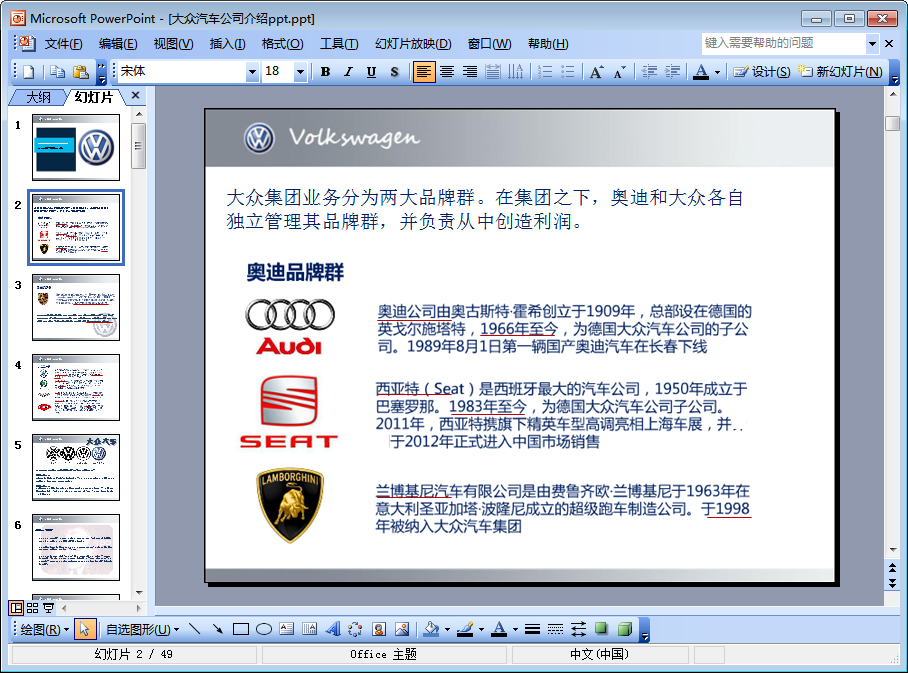Toggle numbered list formatting

click(x=545, y=72)
